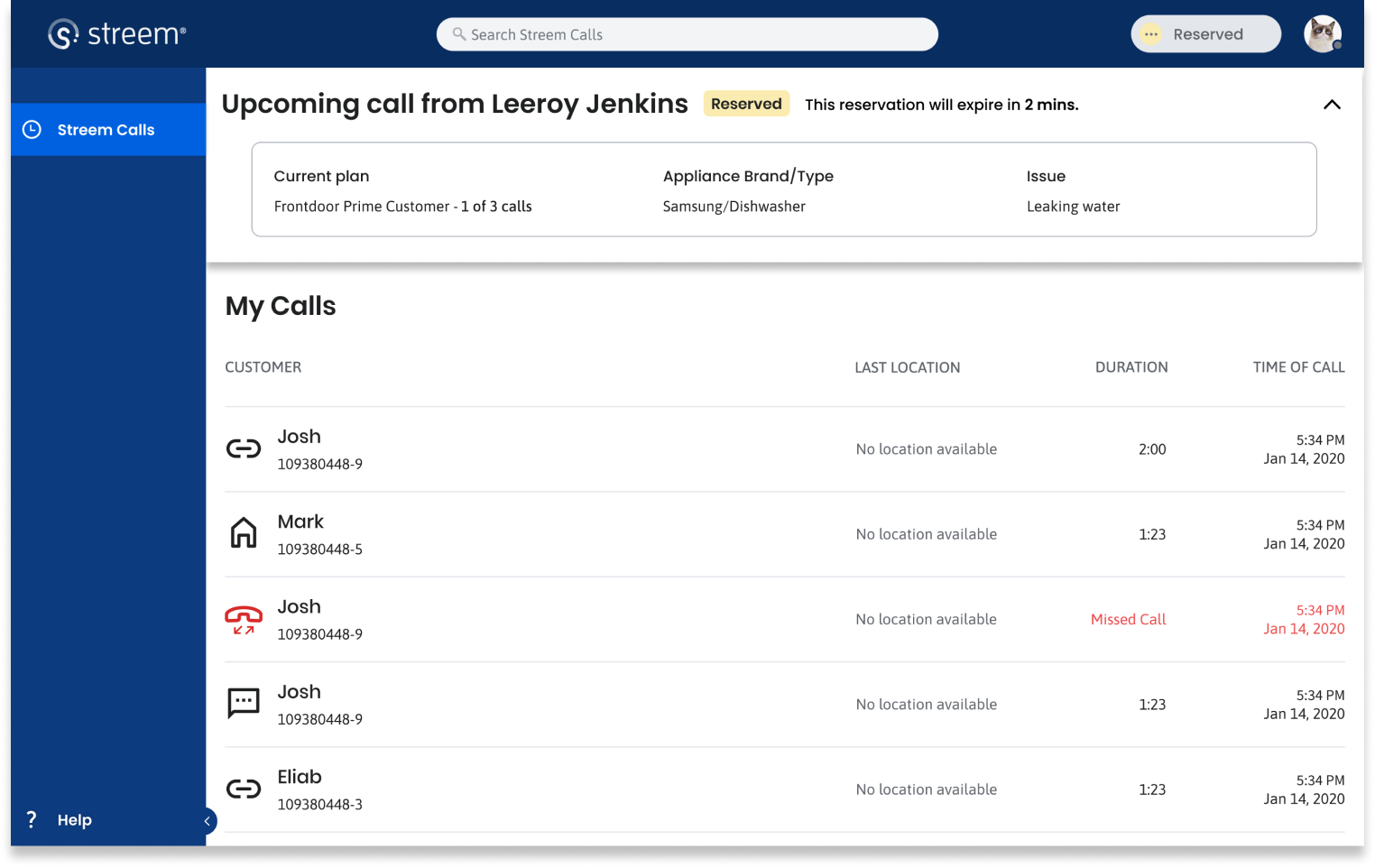Screen dimensions: 1375x868
Task: Collapse the sidebar with the arrow button
Action: pos(208,821)
